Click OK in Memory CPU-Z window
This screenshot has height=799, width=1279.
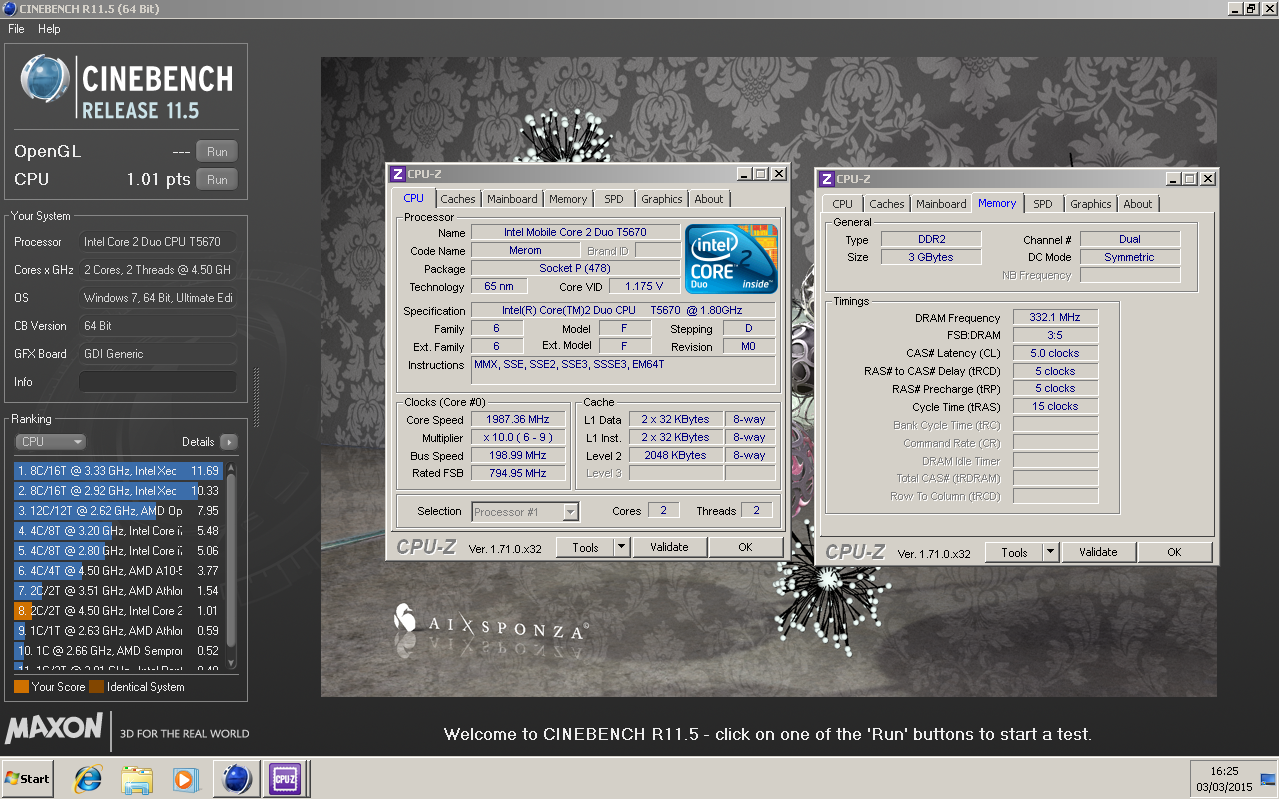[x=1174, y=552]
